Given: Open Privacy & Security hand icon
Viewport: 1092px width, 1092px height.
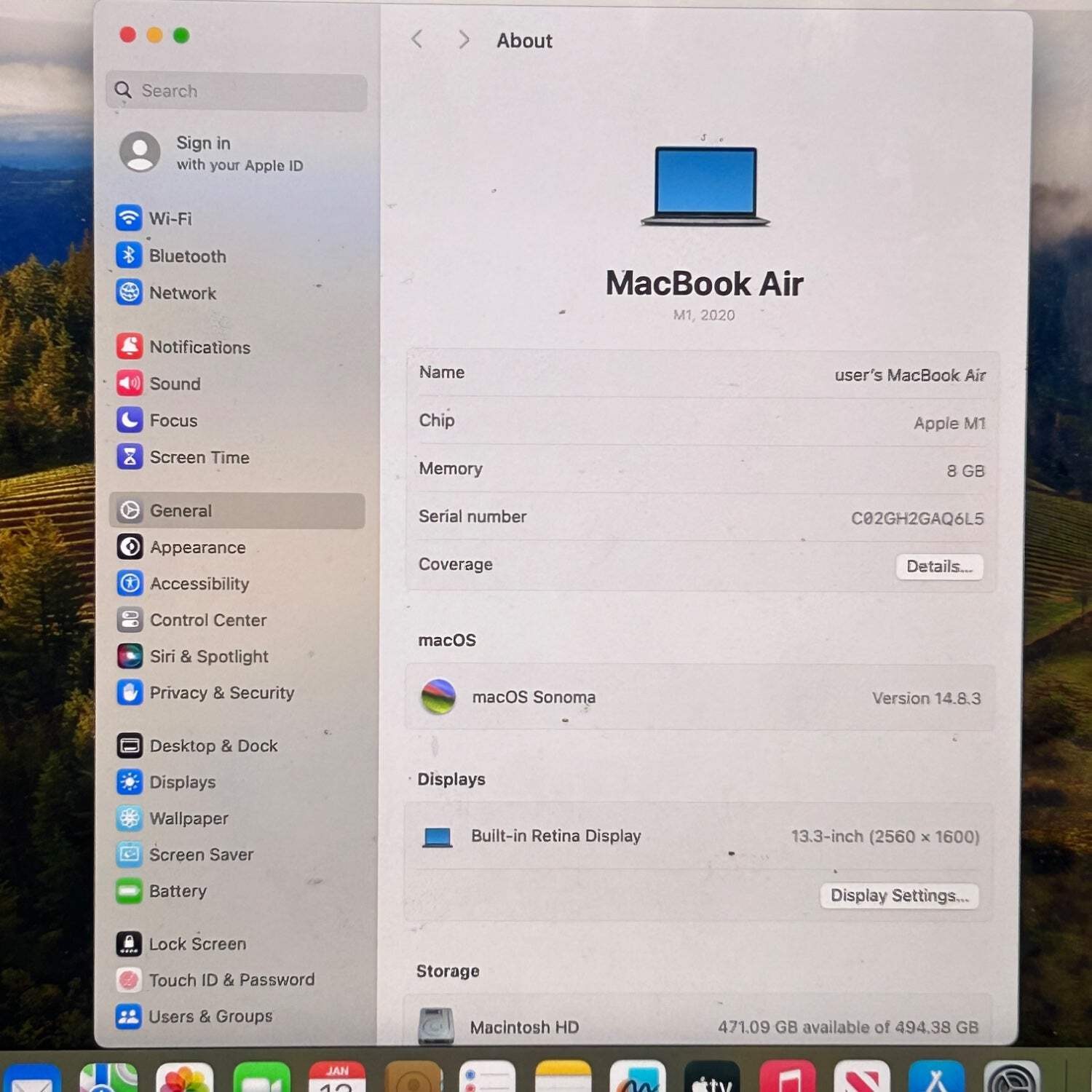Looking at the screenshot, I should 130,692.
